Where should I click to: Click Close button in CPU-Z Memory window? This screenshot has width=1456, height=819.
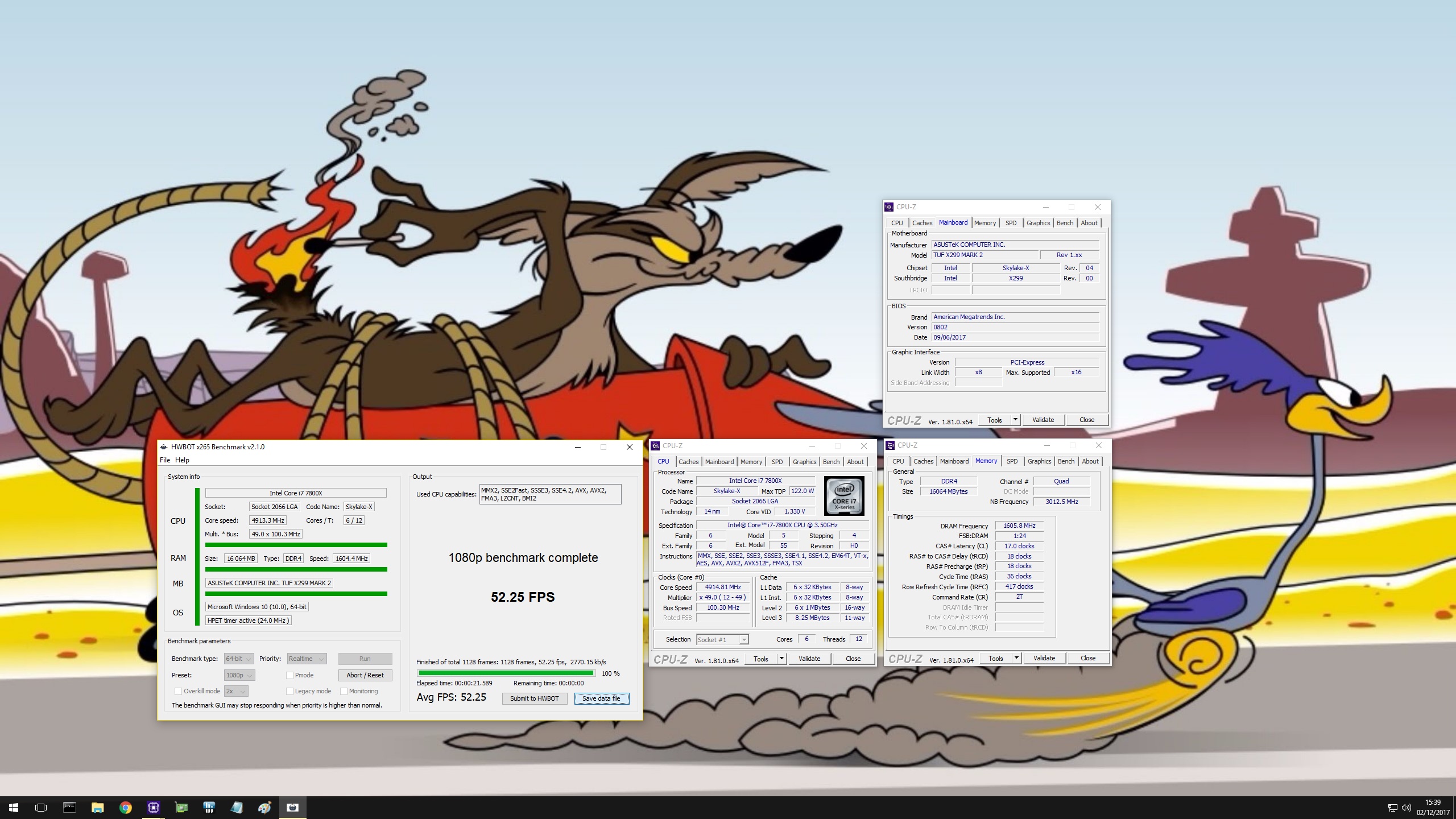pyautogui.click(x=1088, y=658)
